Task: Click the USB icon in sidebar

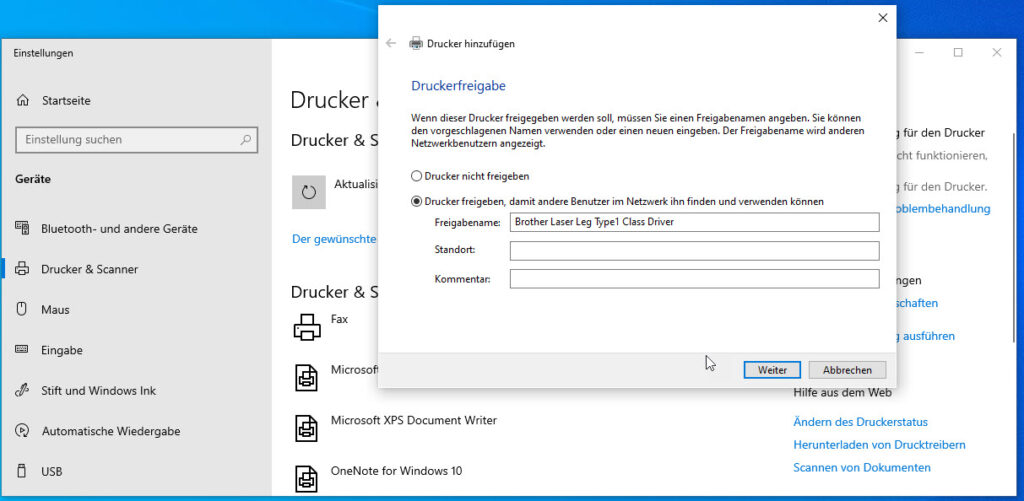Action: [22, 470]
